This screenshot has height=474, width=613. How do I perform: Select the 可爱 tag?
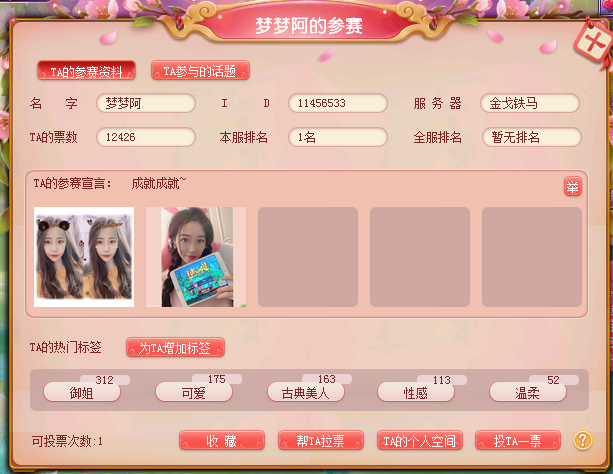[x=194, y=392]
